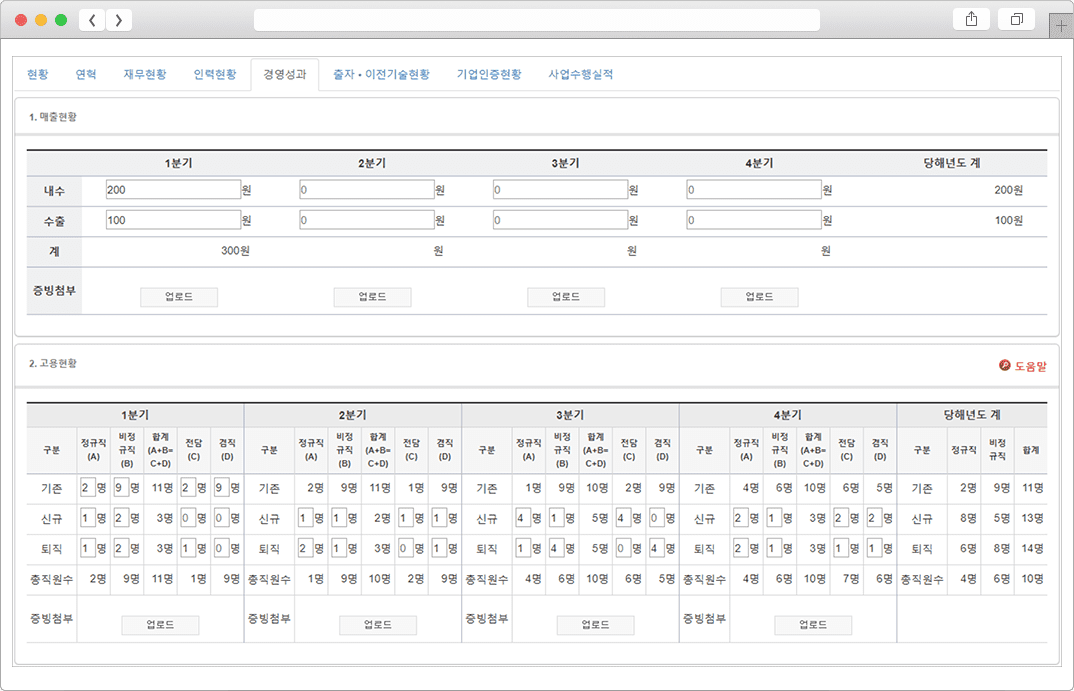Switch to the 연혁 tab
The width and height of the screenshot is (1074, 691).
tap(86, 75)
